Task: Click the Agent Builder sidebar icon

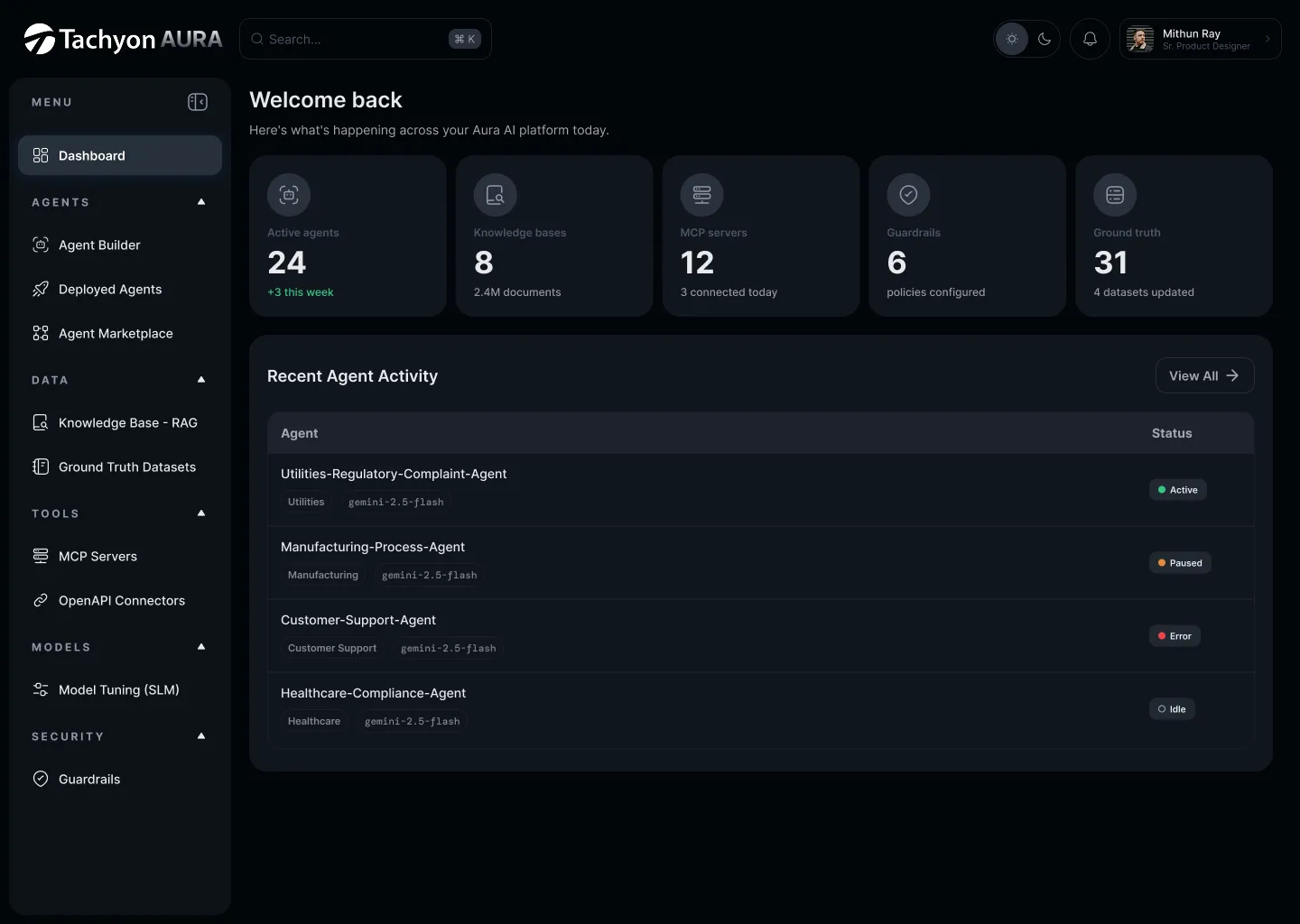Action: (41, 245)
